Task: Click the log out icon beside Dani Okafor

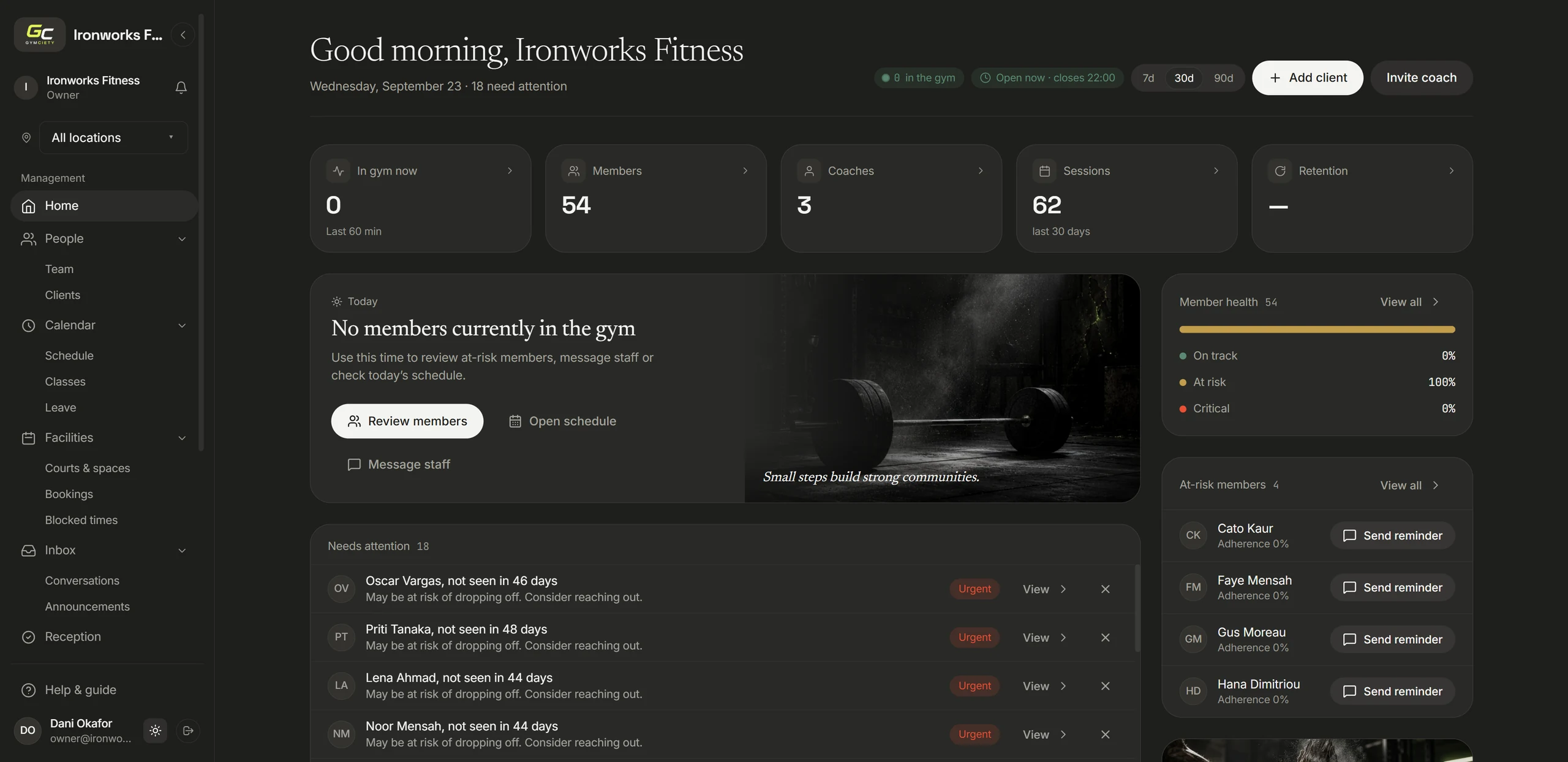Action: click(x=188, y=730)
